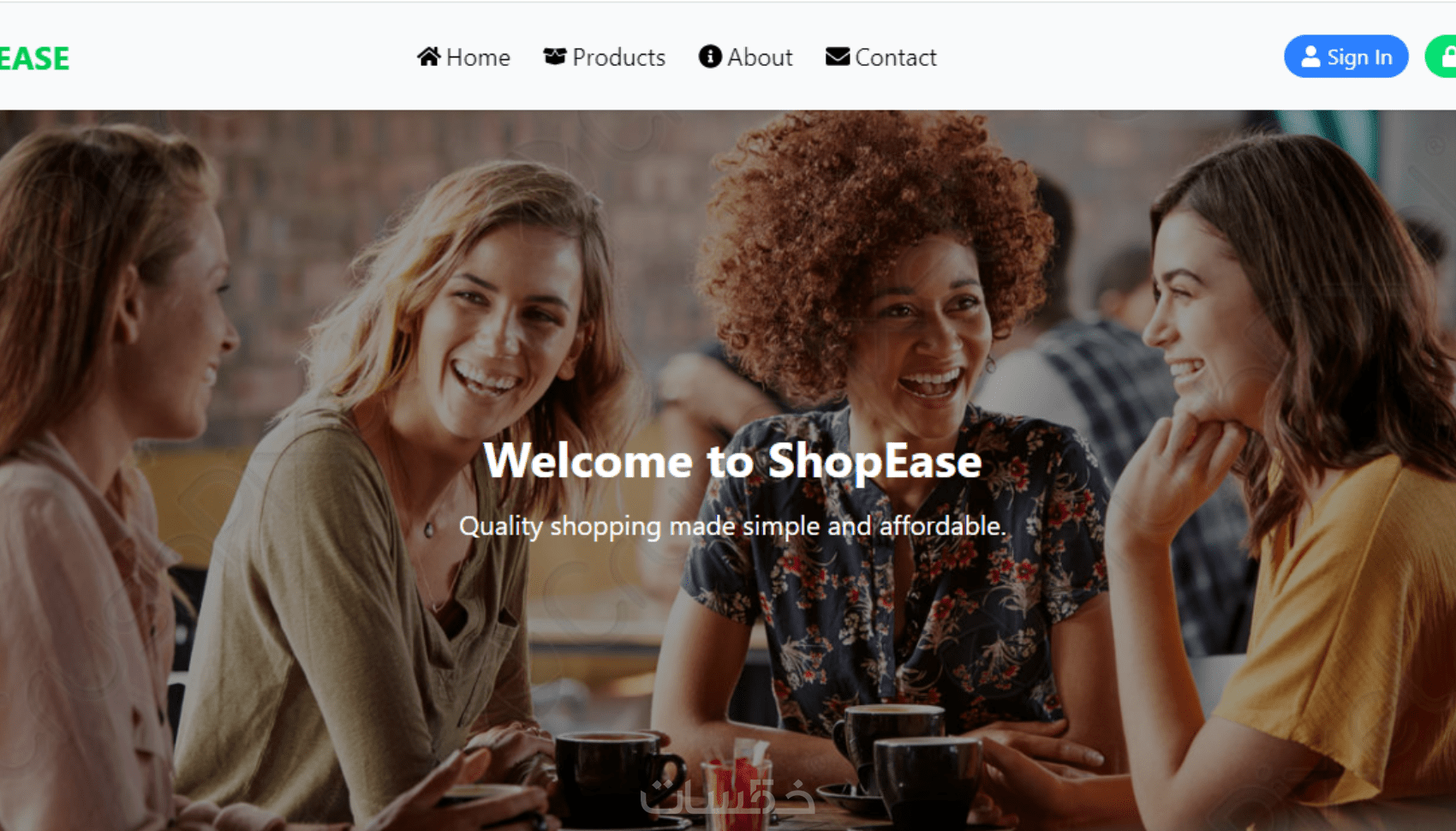Click the Arabic watermark logo at bottom

click(728, 795)
